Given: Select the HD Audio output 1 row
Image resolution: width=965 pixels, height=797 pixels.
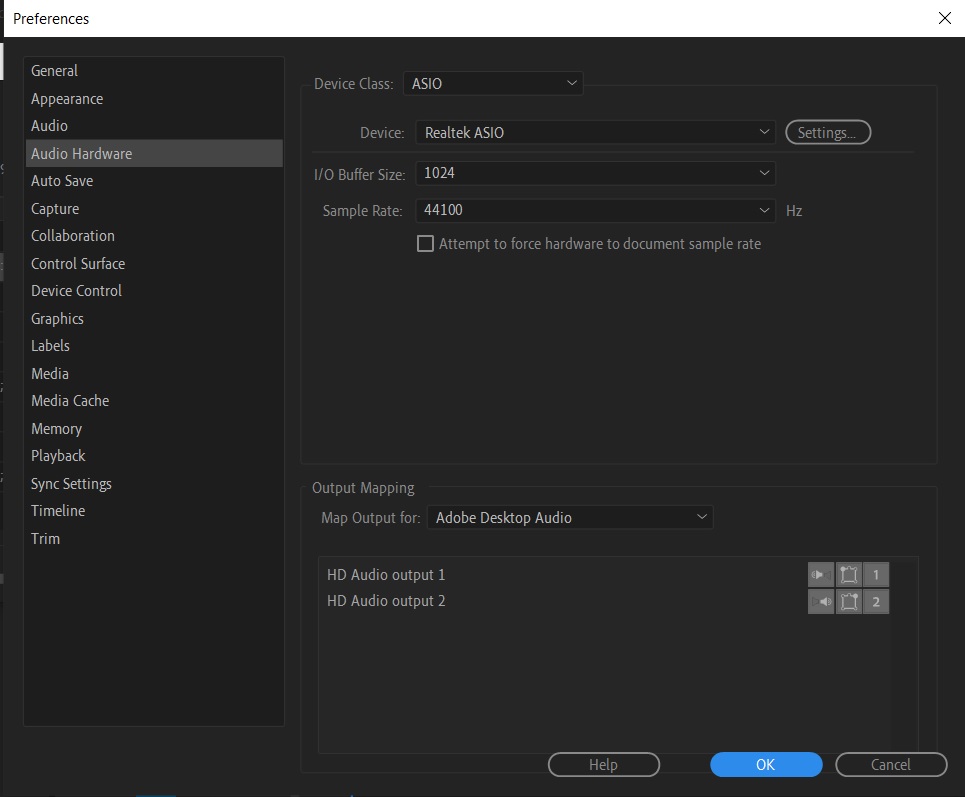Looking at the screenshot, I should [500, 574].
